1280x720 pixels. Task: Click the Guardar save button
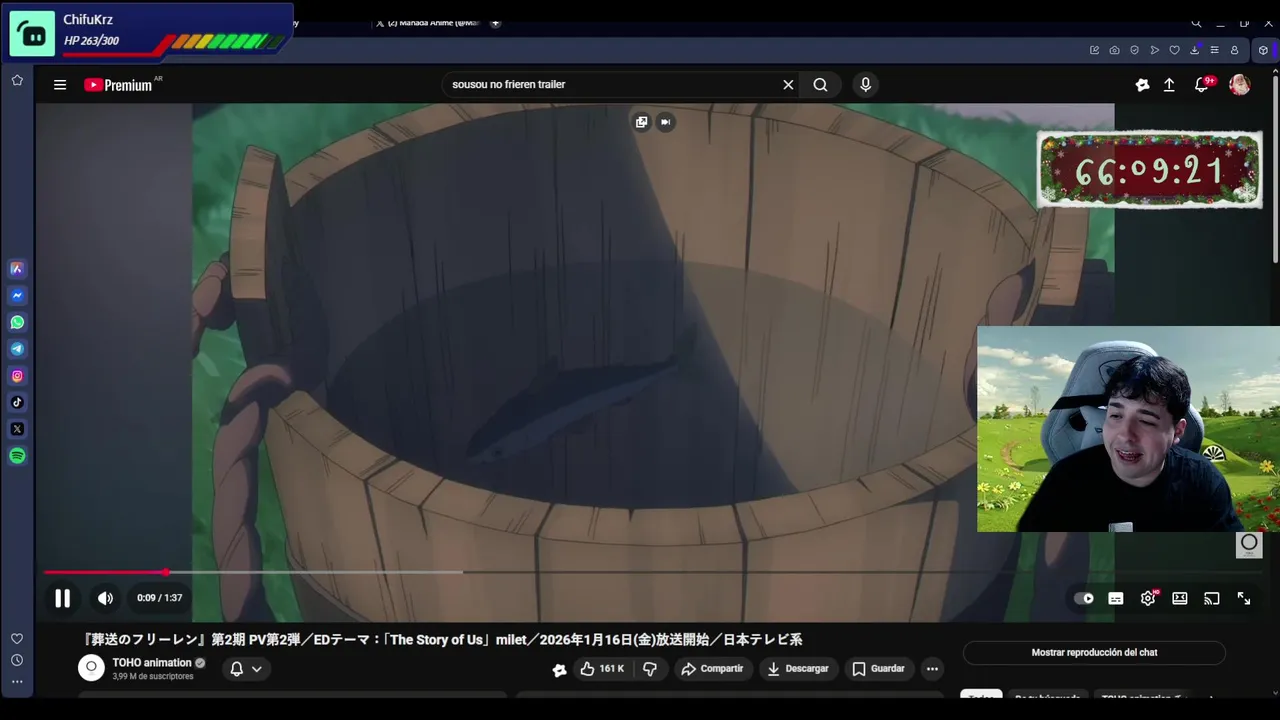(x=878, y=669)
